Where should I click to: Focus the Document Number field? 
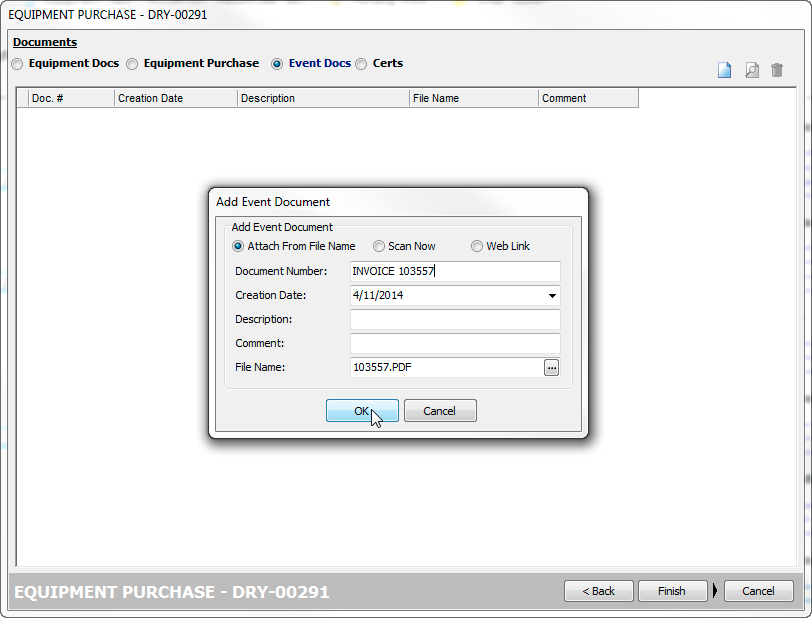pyautogui.click(x=455, y=271)
